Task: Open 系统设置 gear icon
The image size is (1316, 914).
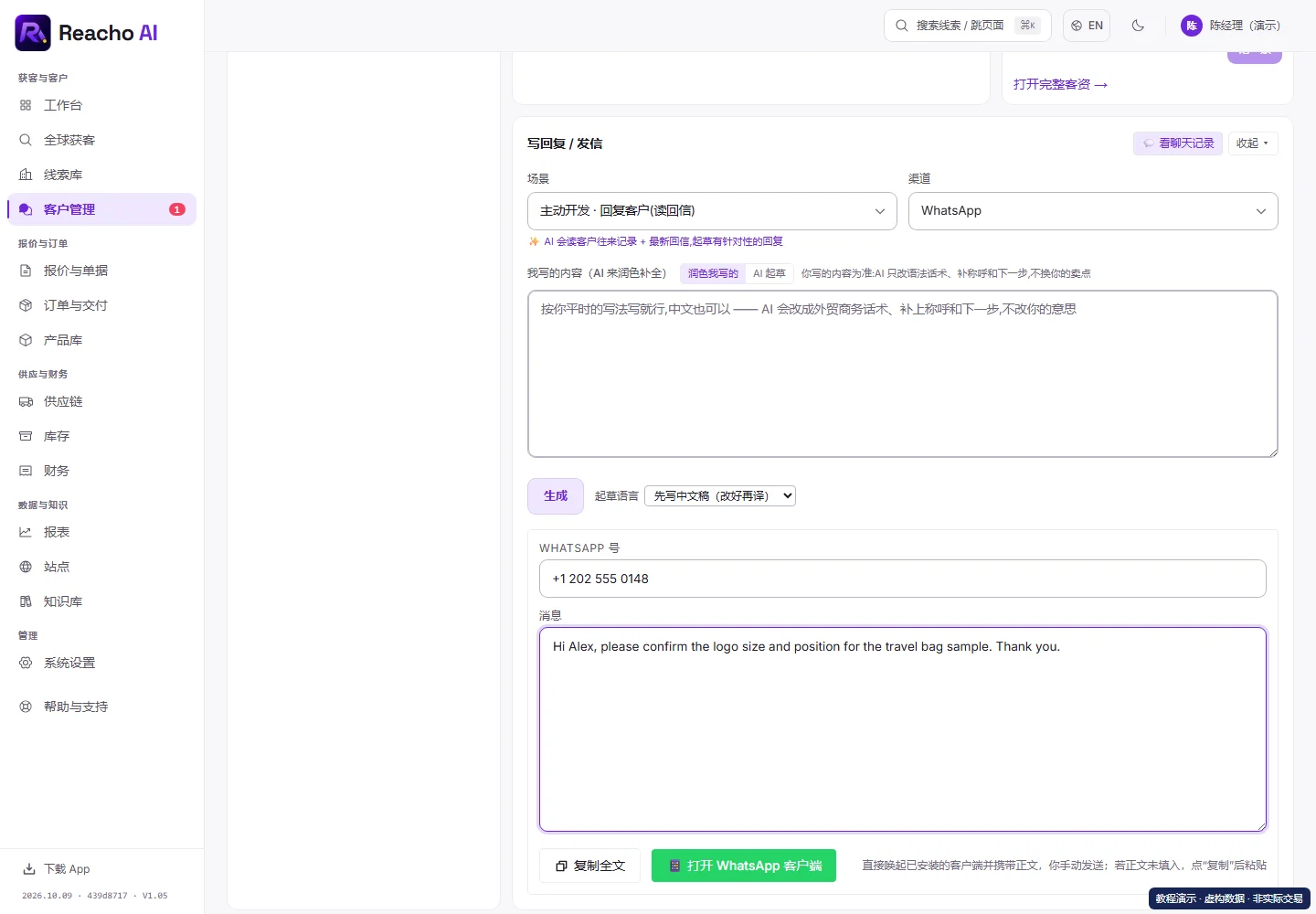Action: point(26,663)
